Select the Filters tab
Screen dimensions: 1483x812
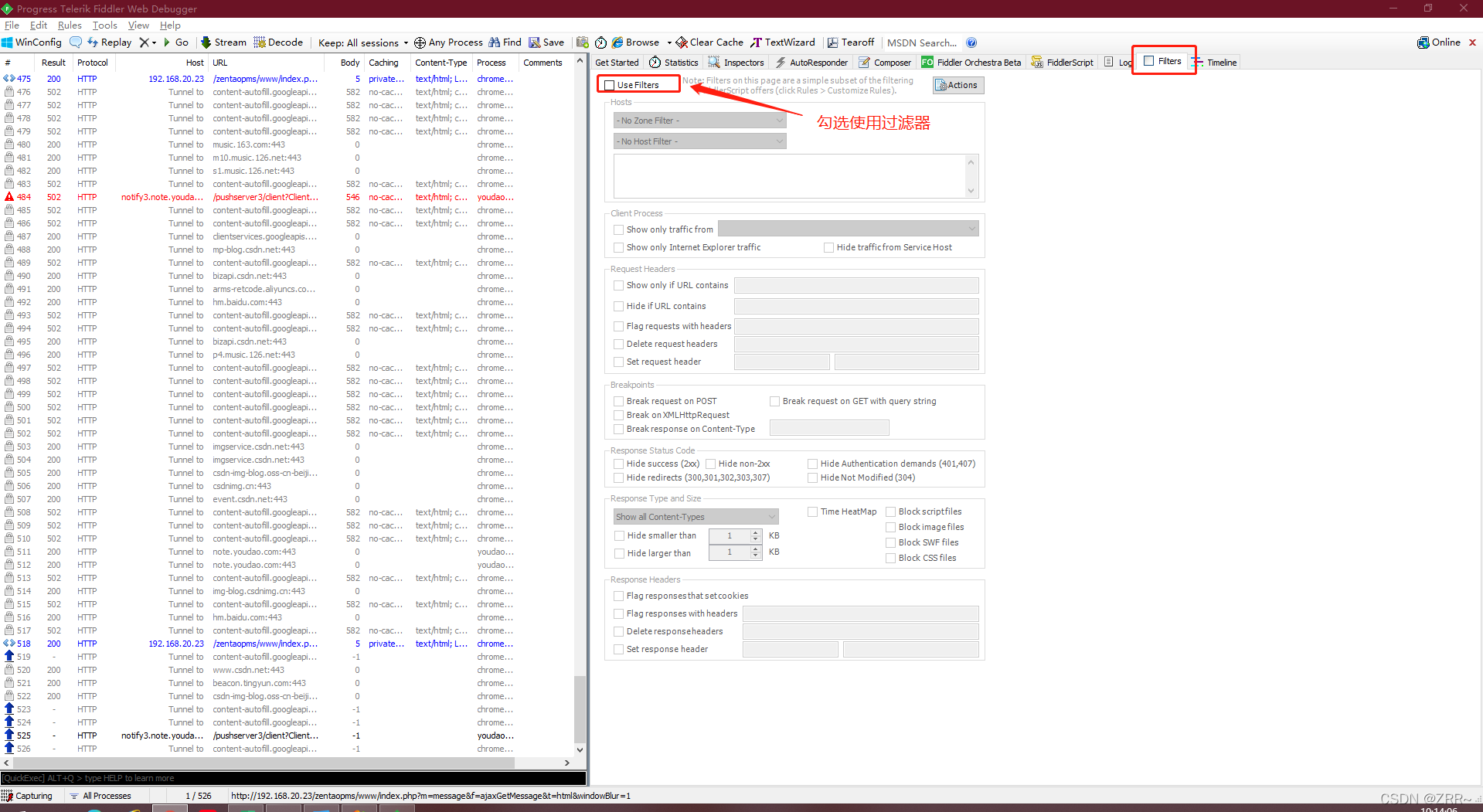(x=1162, y=61)
